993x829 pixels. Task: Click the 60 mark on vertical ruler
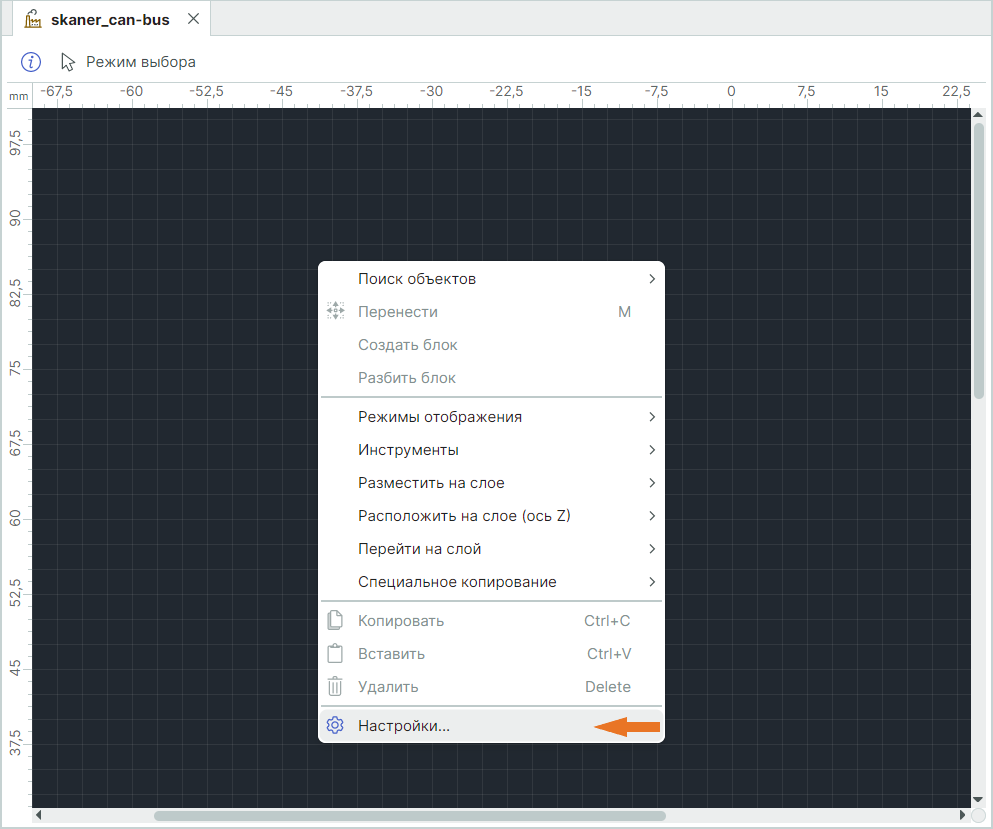(15, 518)
